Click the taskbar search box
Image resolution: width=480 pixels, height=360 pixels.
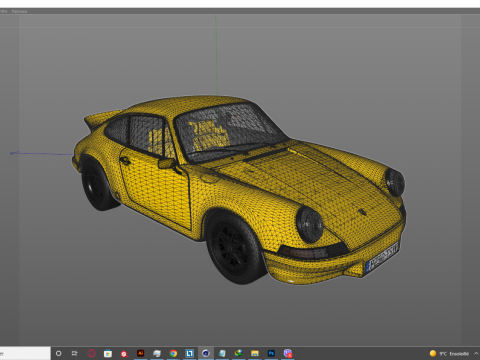25,353
